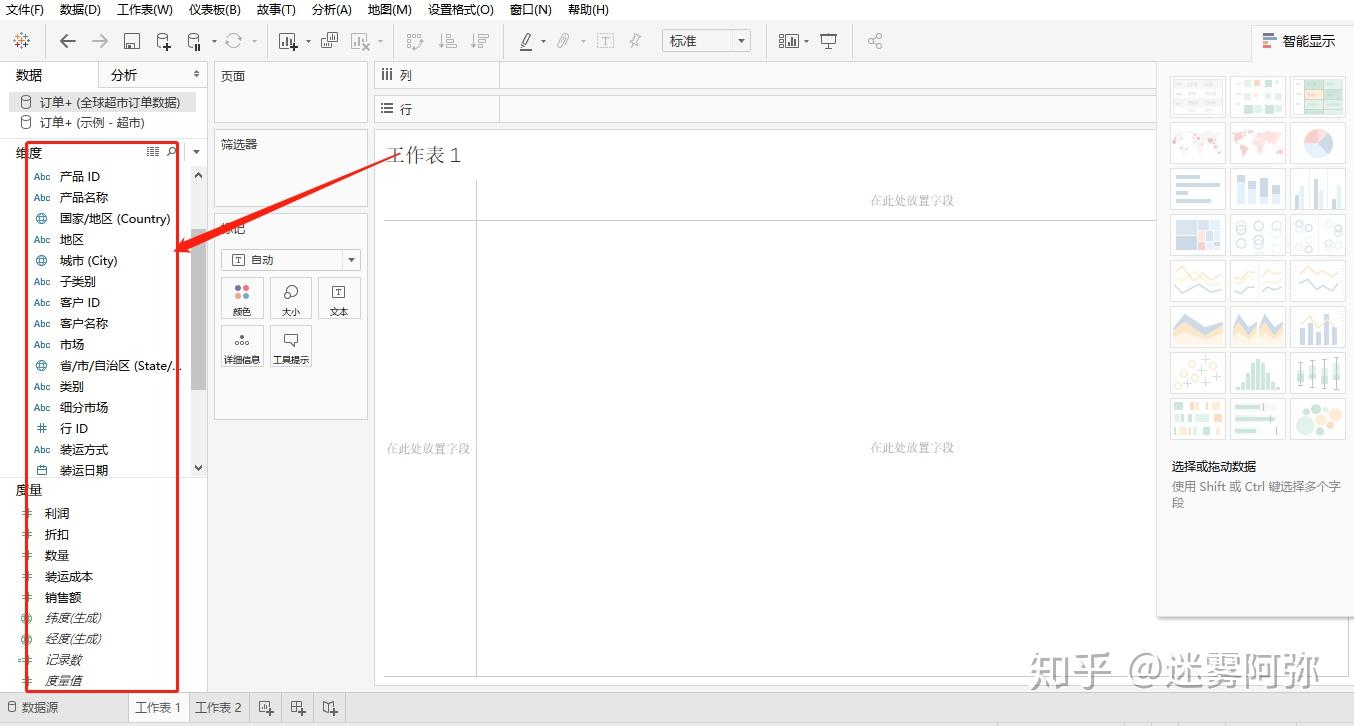Select the 产品名称 dimension field
Viewport: 1354px width, 726px height.
84,198
